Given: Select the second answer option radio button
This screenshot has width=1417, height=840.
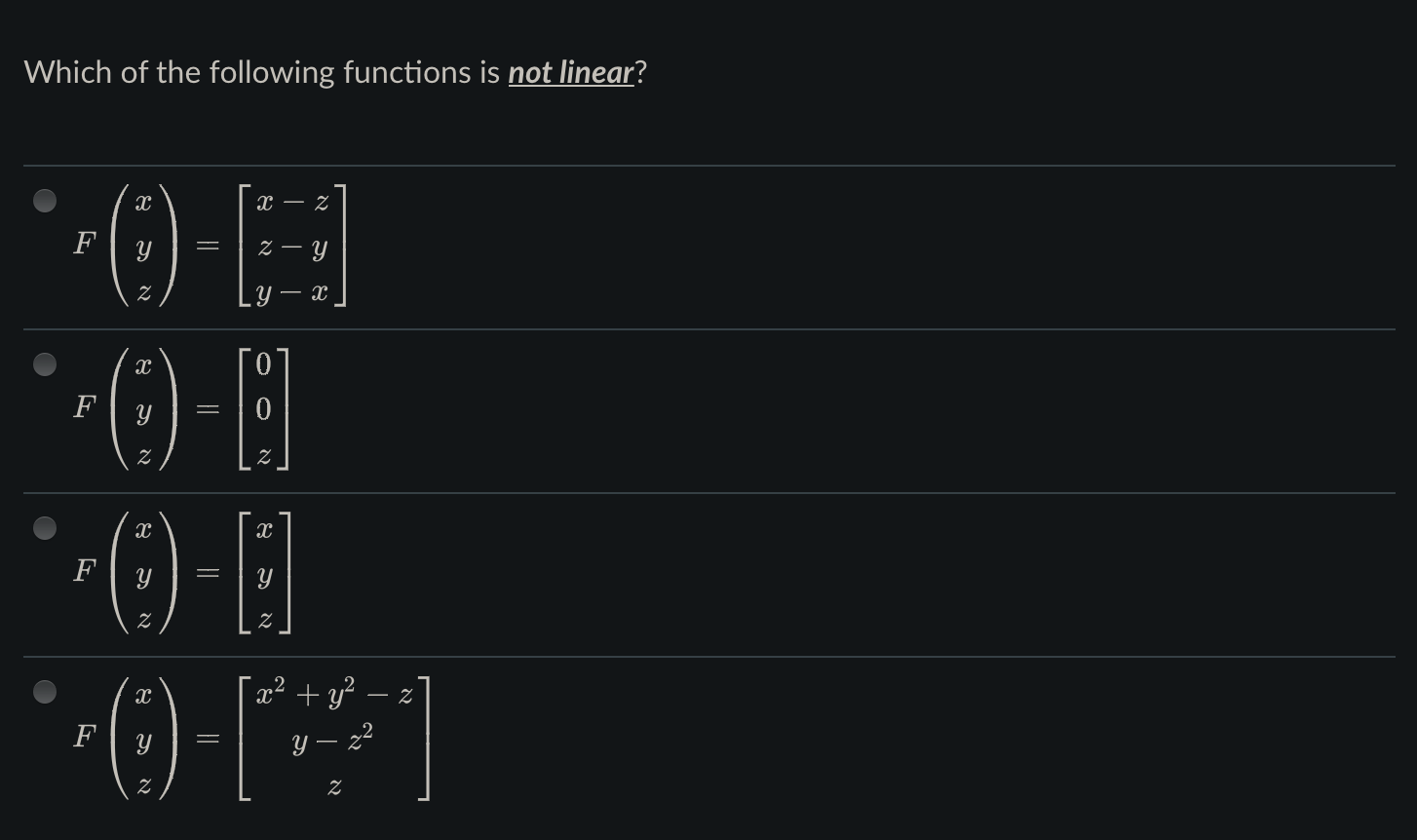Looking at the screenshot, I should click(x=44, y=364).
